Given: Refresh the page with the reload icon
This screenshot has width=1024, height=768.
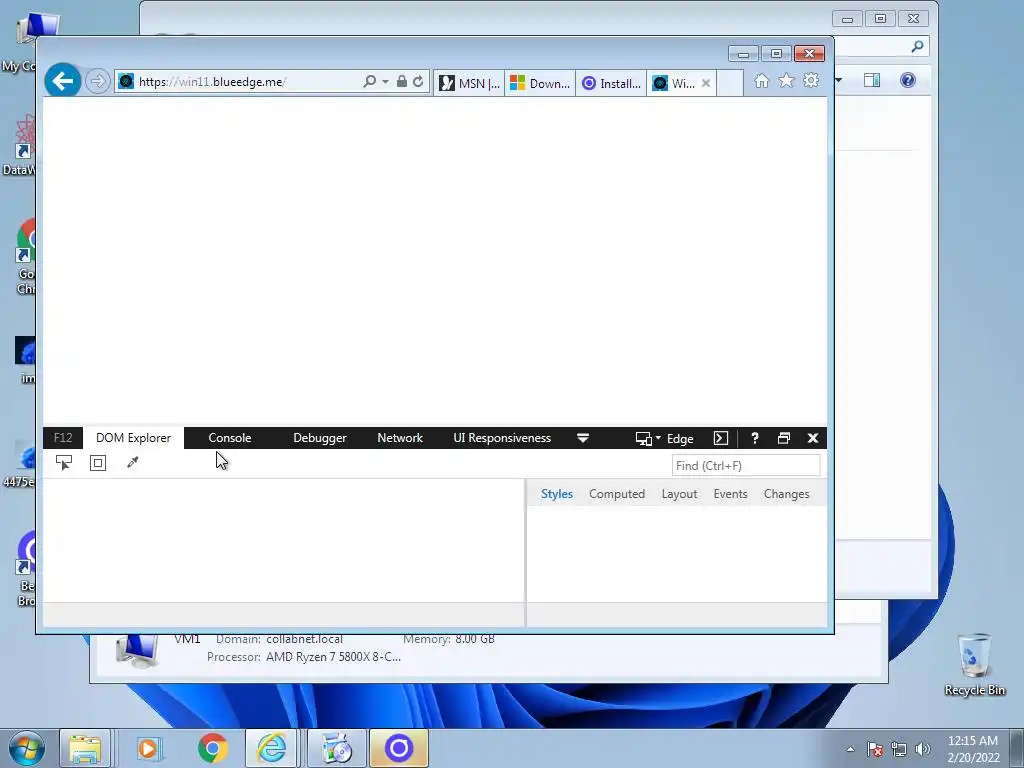Looking at the screenshot, I should pos(418,82).
